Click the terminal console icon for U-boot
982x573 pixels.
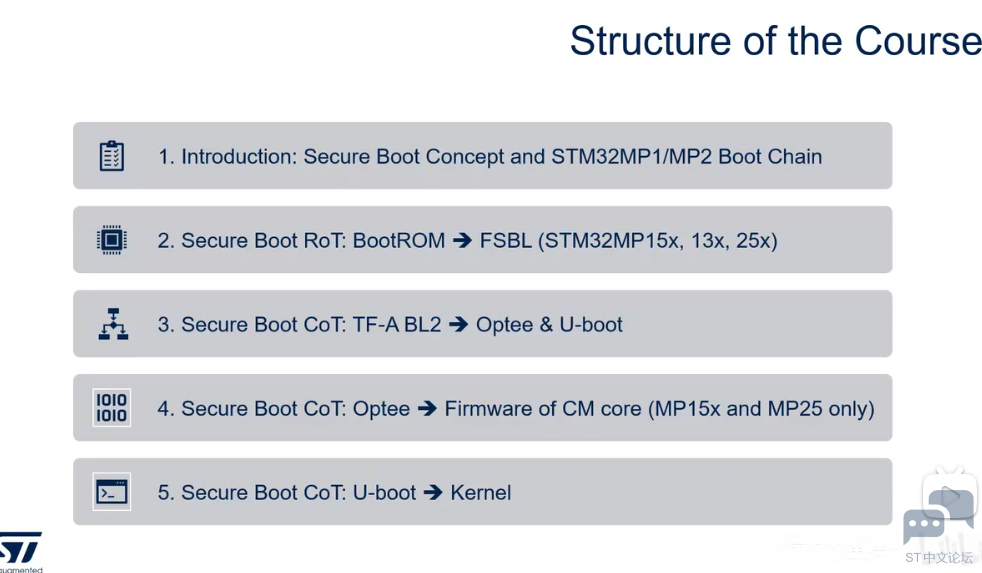112,492
